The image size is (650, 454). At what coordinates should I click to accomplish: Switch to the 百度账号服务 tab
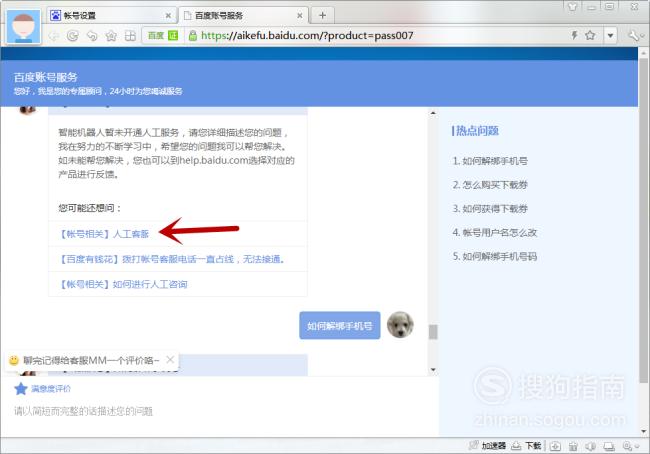tap(244, 16)
